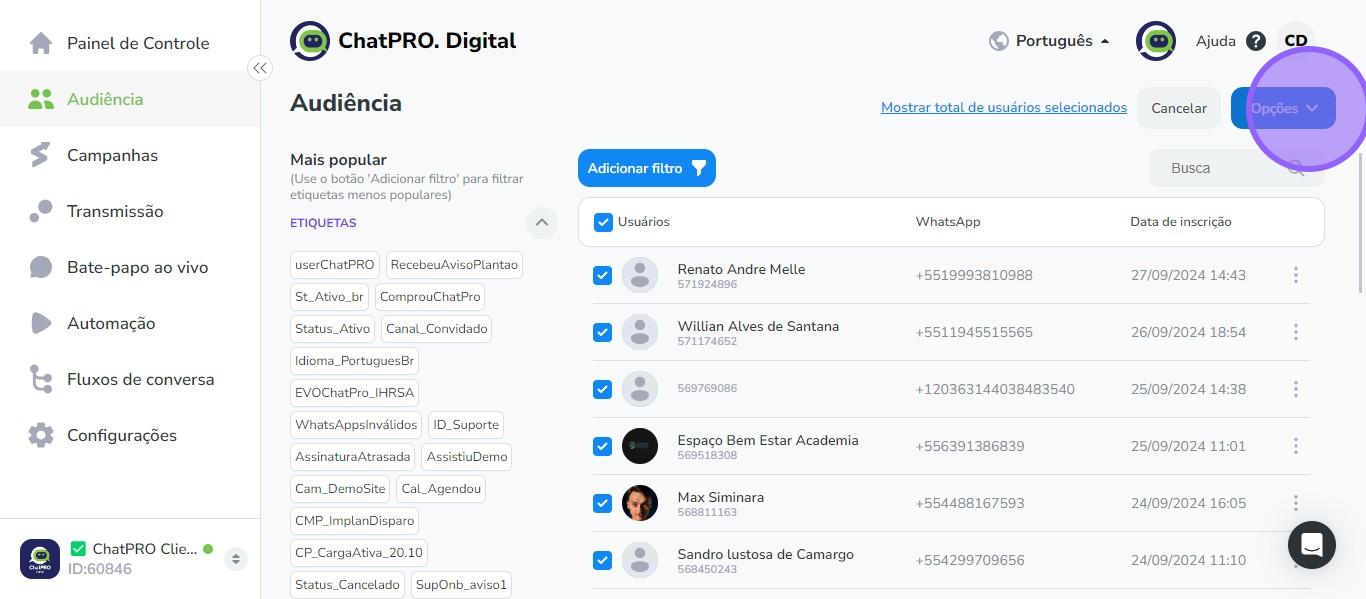Click the Automação sidebar icon
Image resolution: width=1366 pixels, height=599 pixels.
click(x=41, y=323)
